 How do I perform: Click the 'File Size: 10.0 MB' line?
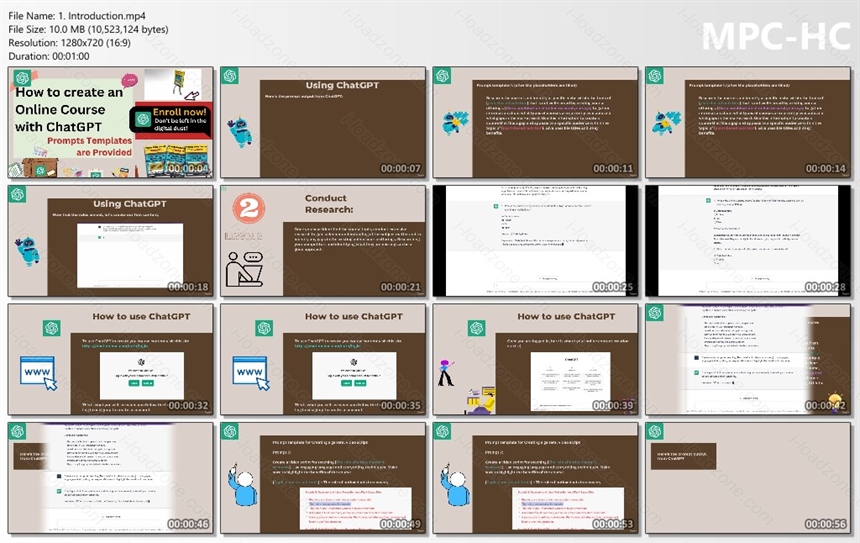point(88,29)
